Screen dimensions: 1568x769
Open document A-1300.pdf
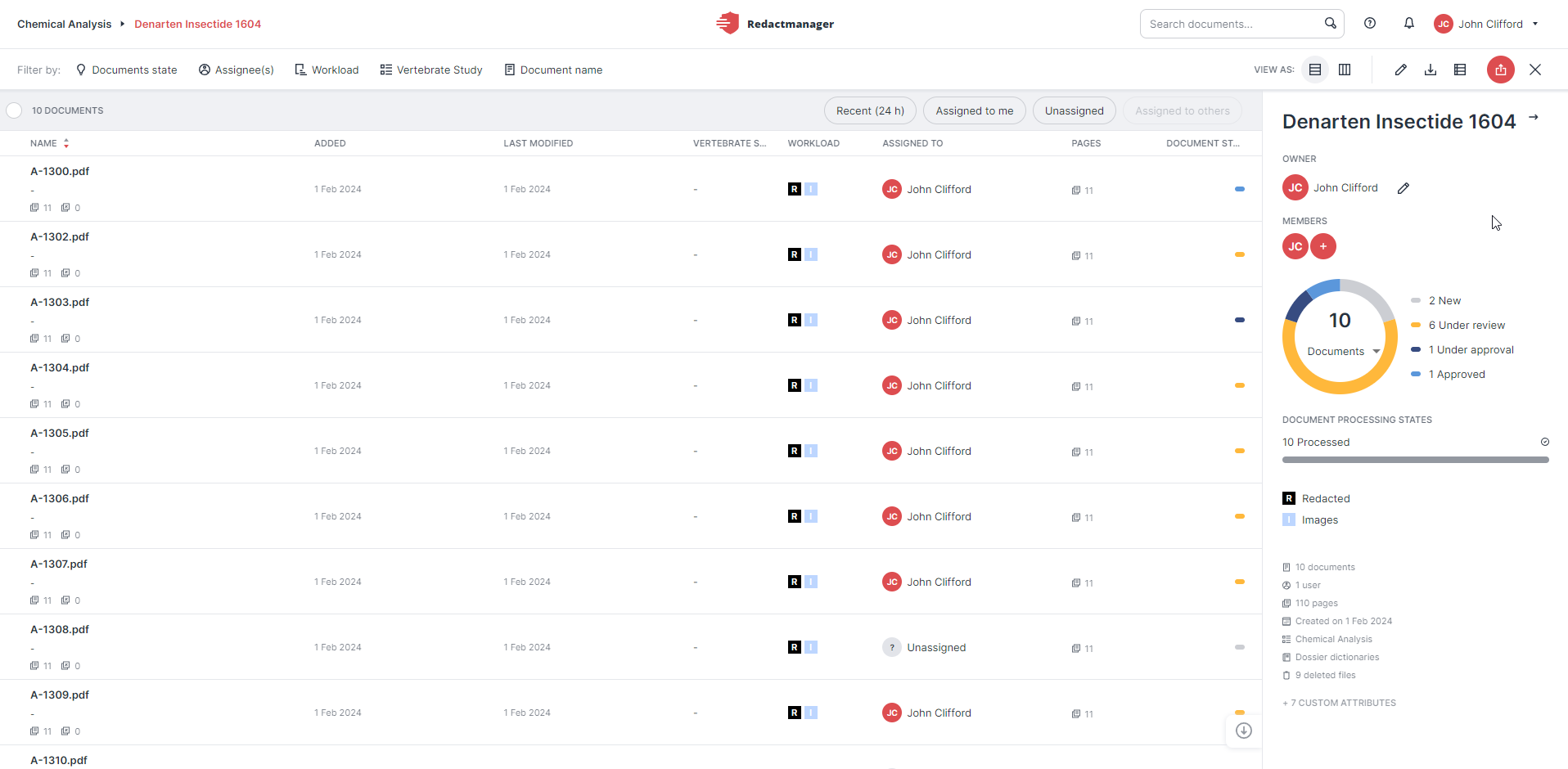click(60, 171)
